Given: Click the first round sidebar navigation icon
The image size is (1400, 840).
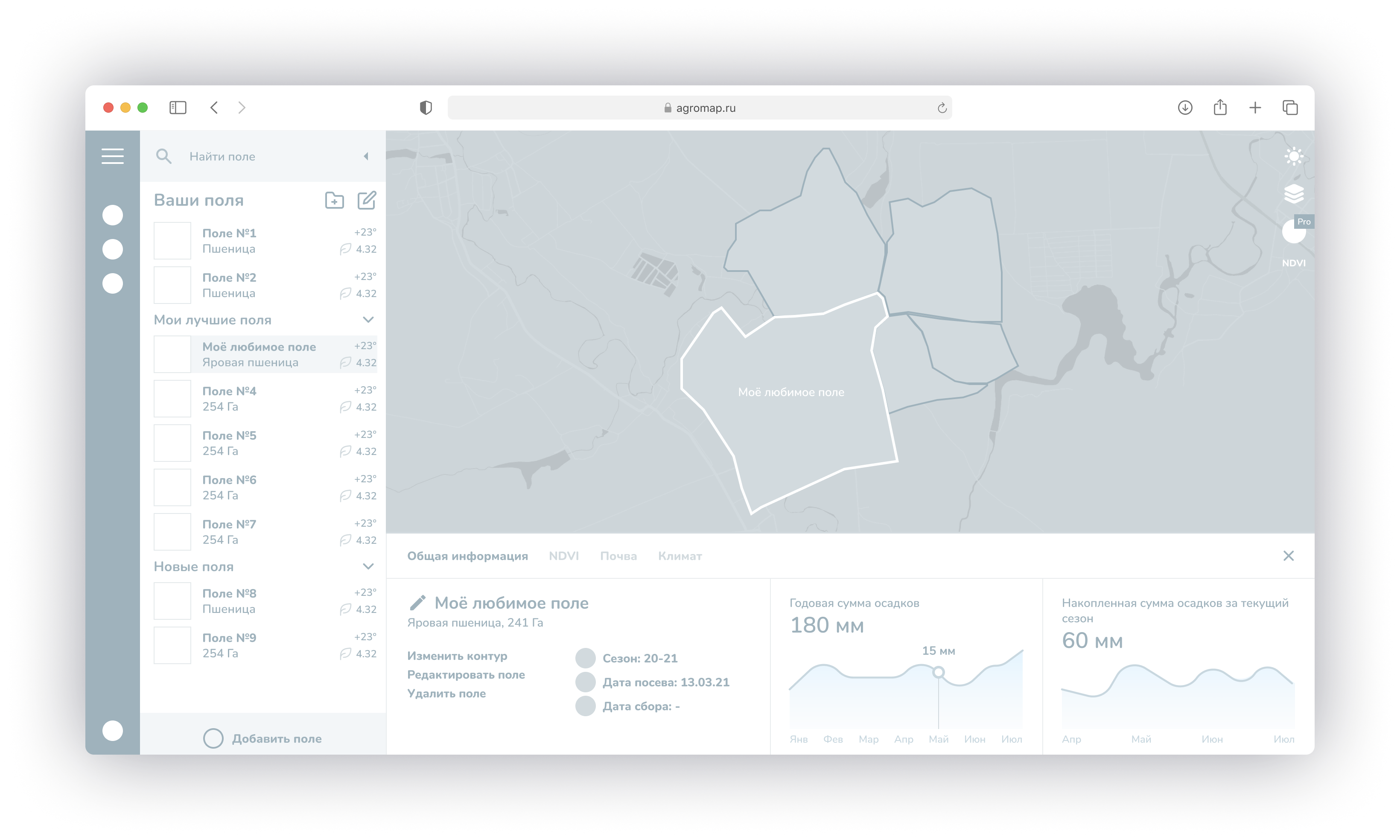Looking at the screenshot, I should (113, 215).
